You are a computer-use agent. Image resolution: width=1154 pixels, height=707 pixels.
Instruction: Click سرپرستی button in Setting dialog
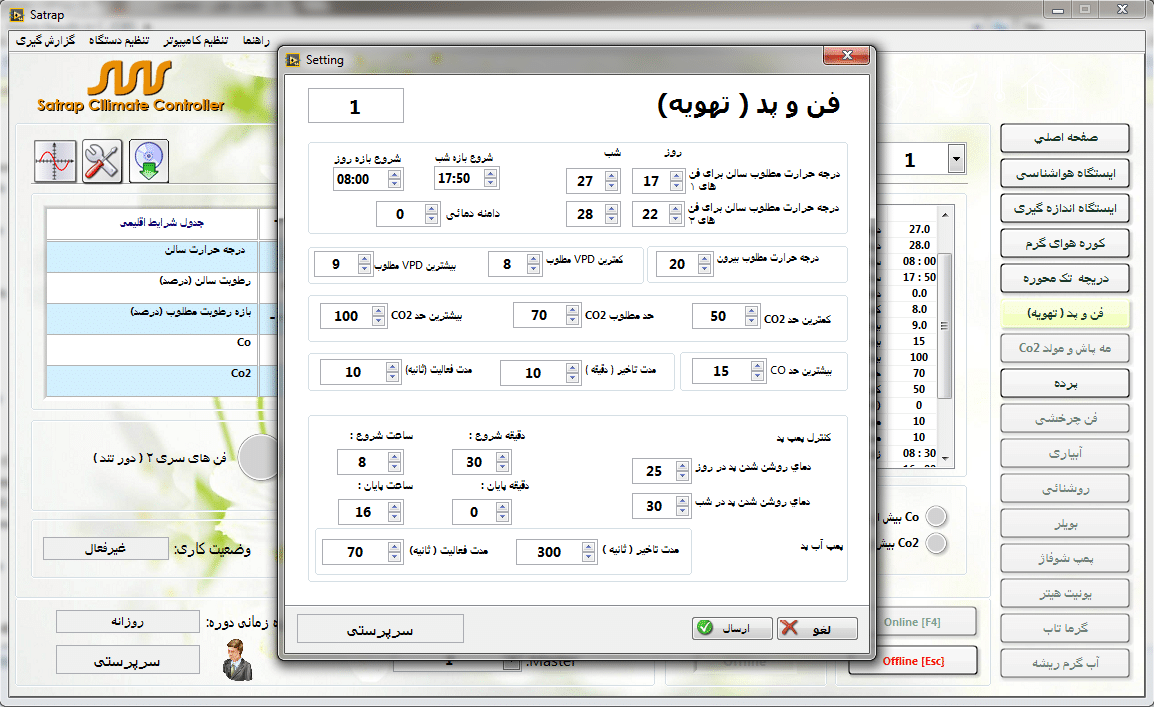click(380, 629)
